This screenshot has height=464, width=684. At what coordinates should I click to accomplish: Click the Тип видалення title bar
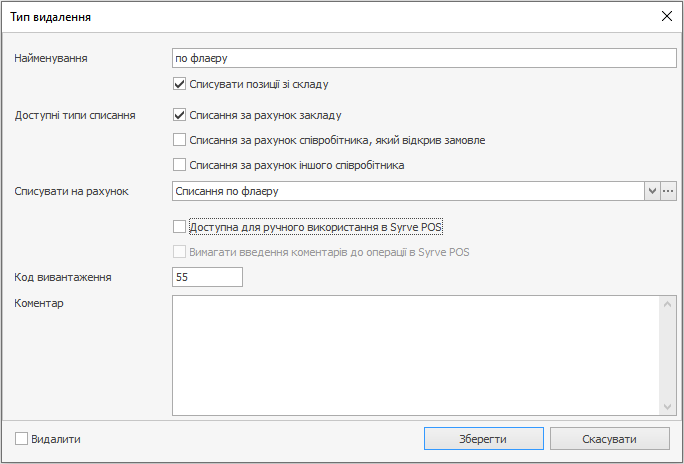tap(300, 15)
